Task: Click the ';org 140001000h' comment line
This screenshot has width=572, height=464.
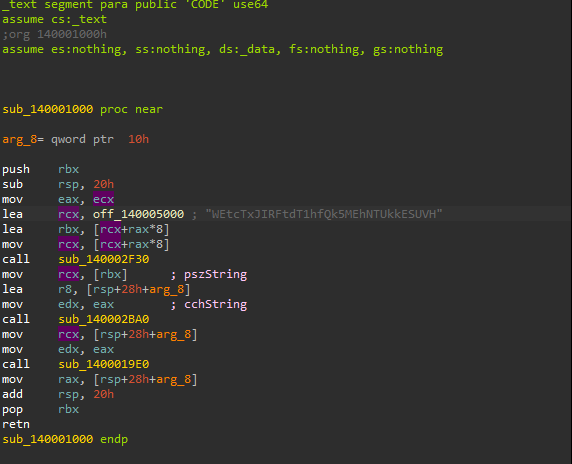Action: tap(54, 34)
